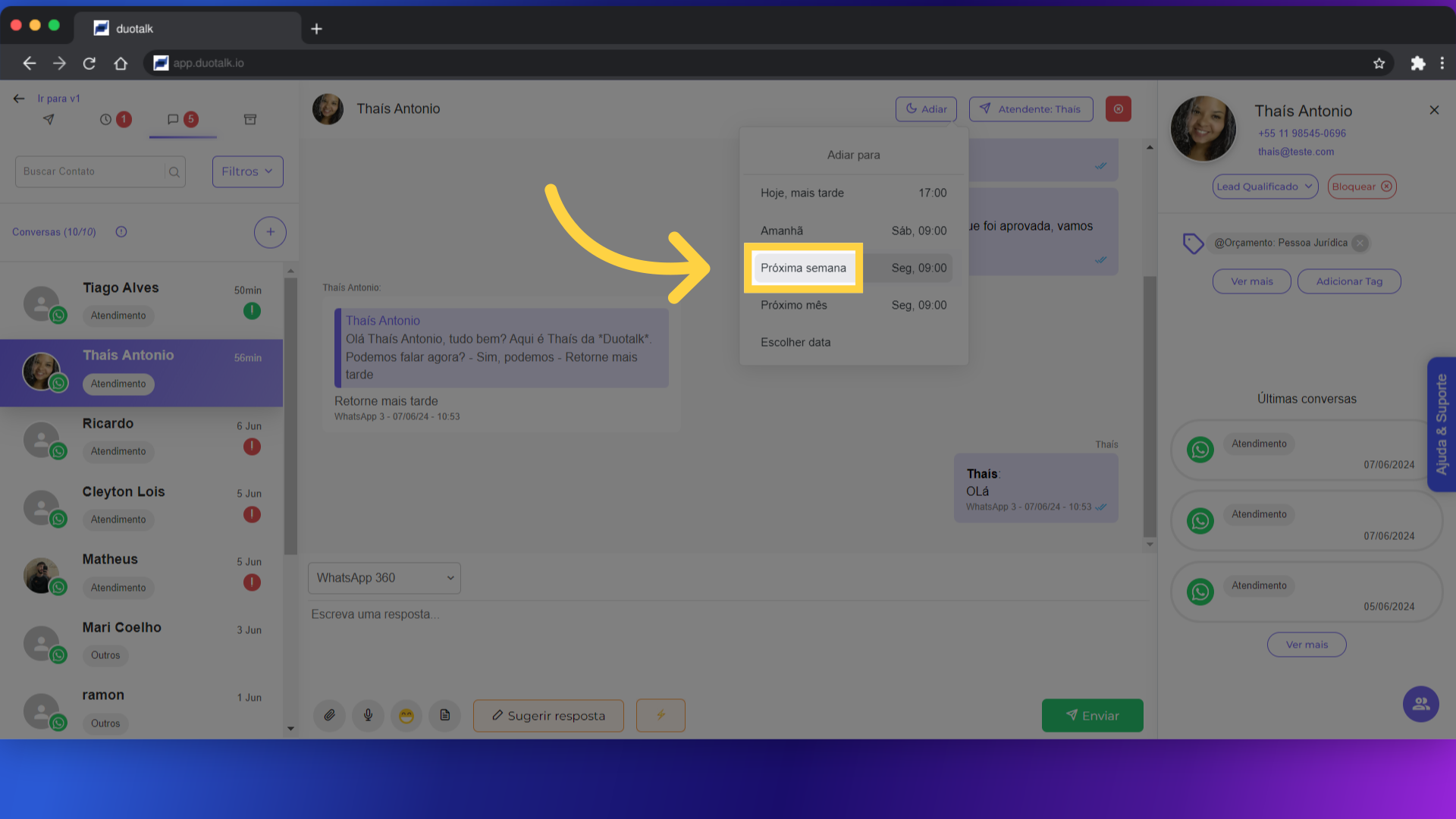This screenshot has height=819, width=1456.
Task: Click the Buscar Contato search field
Action: click(x=91, y=171)
